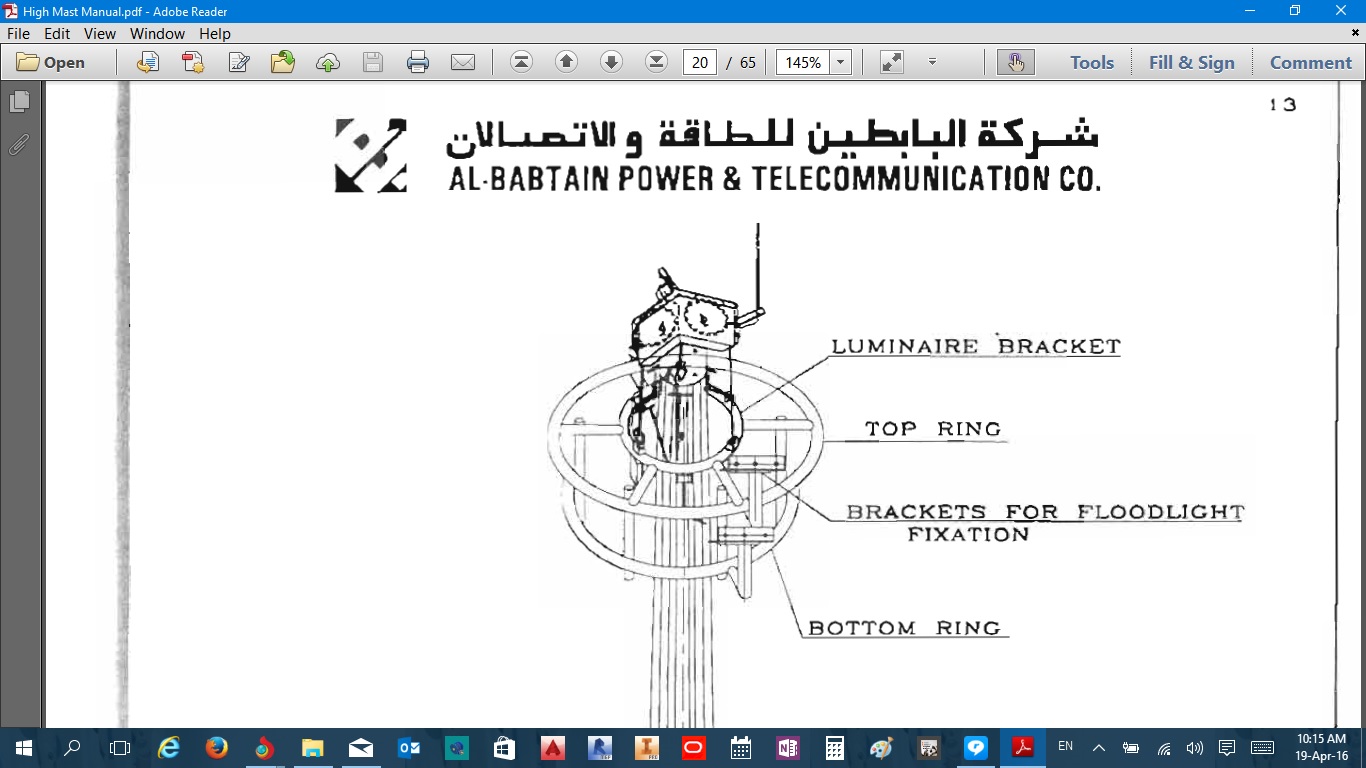This screenshot has width=1366, height=768.
Task: Open Internet Explorer from taskbar
Action: [x=168, y=747]
